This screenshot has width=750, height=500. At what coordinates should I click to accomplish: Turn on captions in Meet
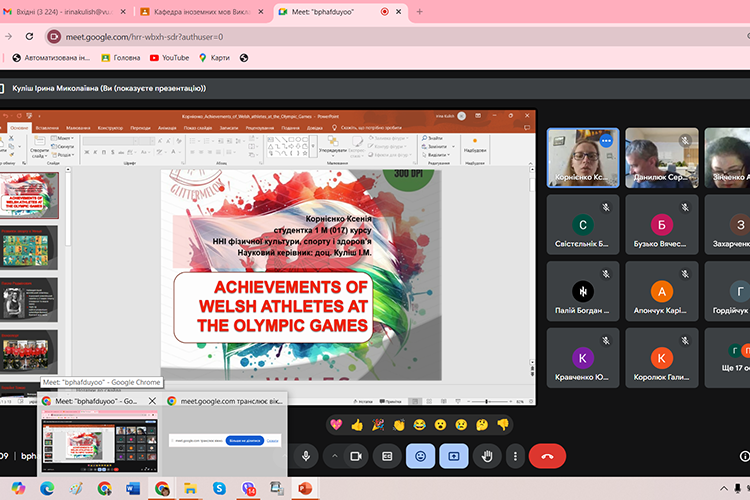(x=387, y=455)
